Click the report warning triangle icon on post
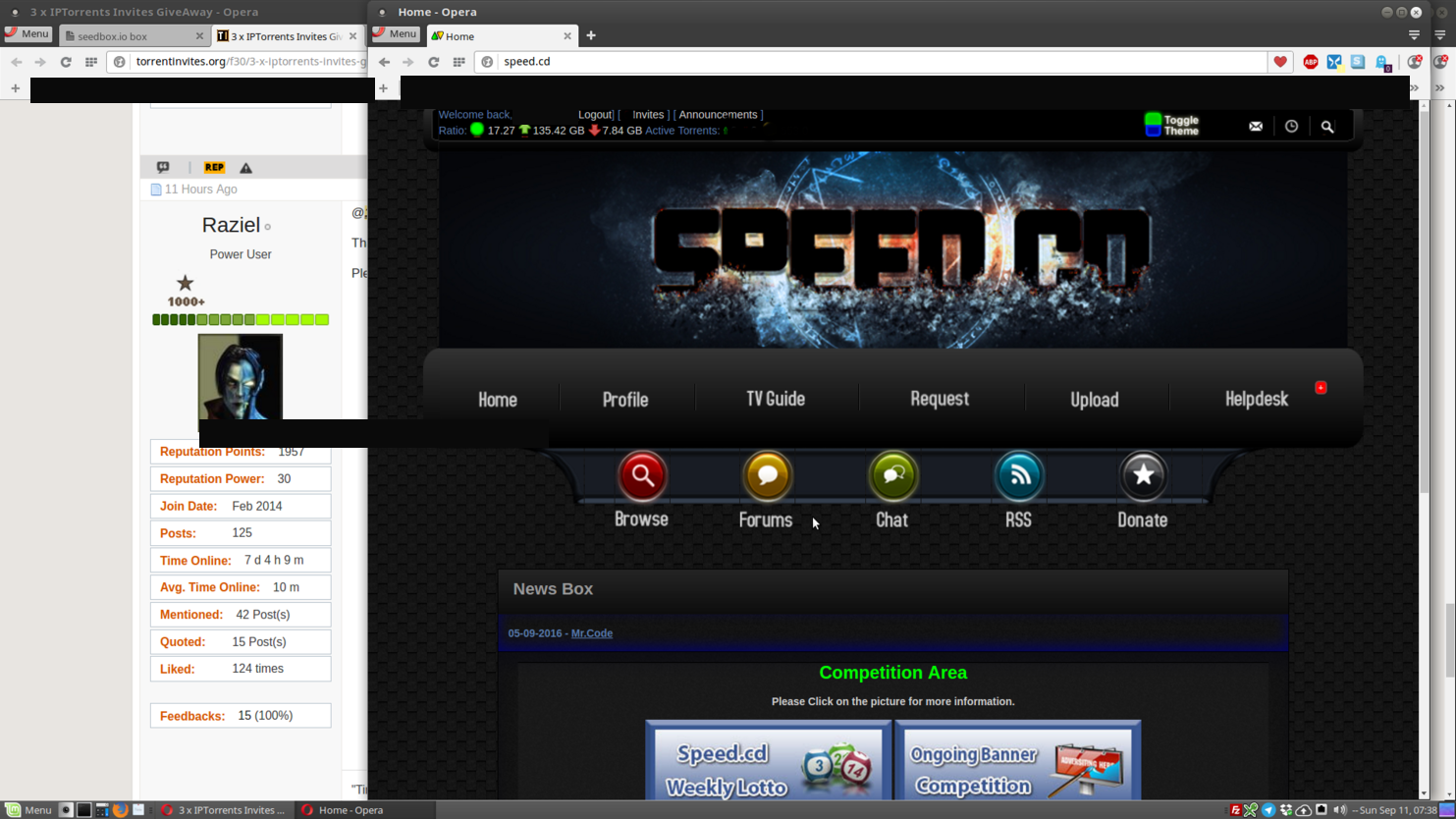Image resolution: width=1456 pixels, height=819 pixels. click(x=246, y=168)
